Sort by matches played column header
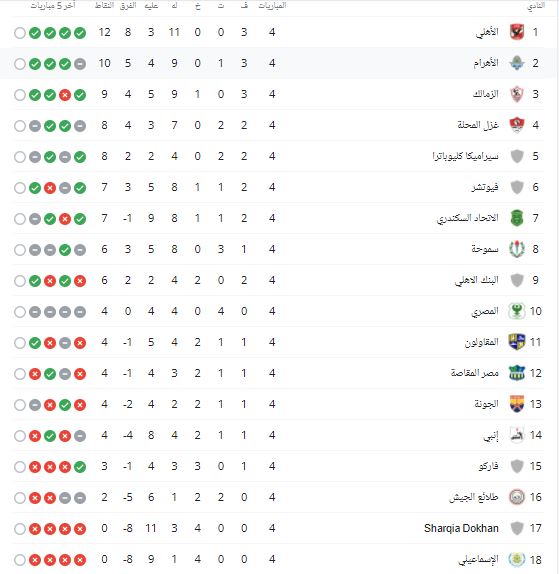 (x=272, y=5)
